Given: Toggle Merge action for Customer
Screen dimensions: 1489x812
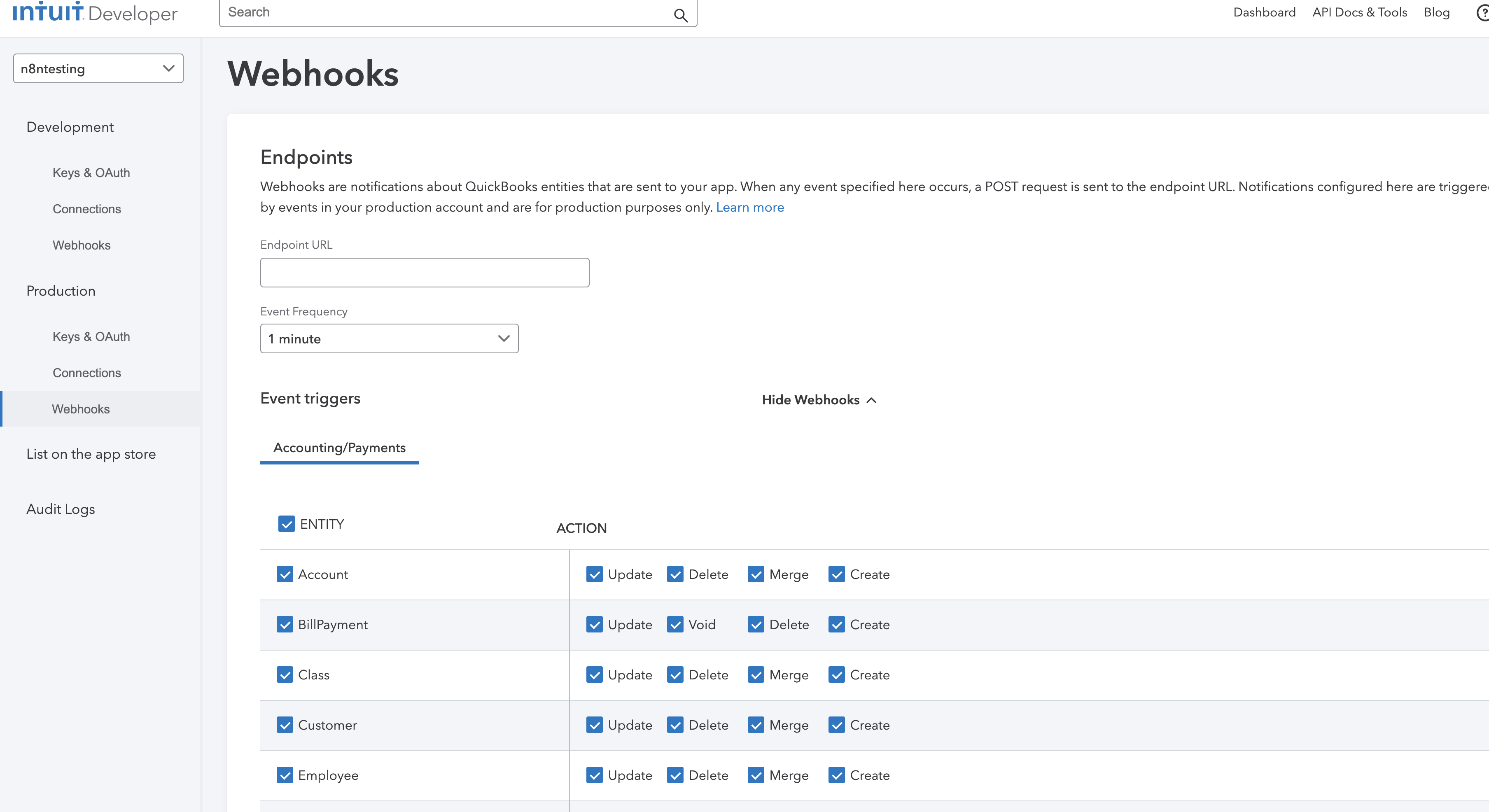Looking at the screenshot, I should pos(756,725).
